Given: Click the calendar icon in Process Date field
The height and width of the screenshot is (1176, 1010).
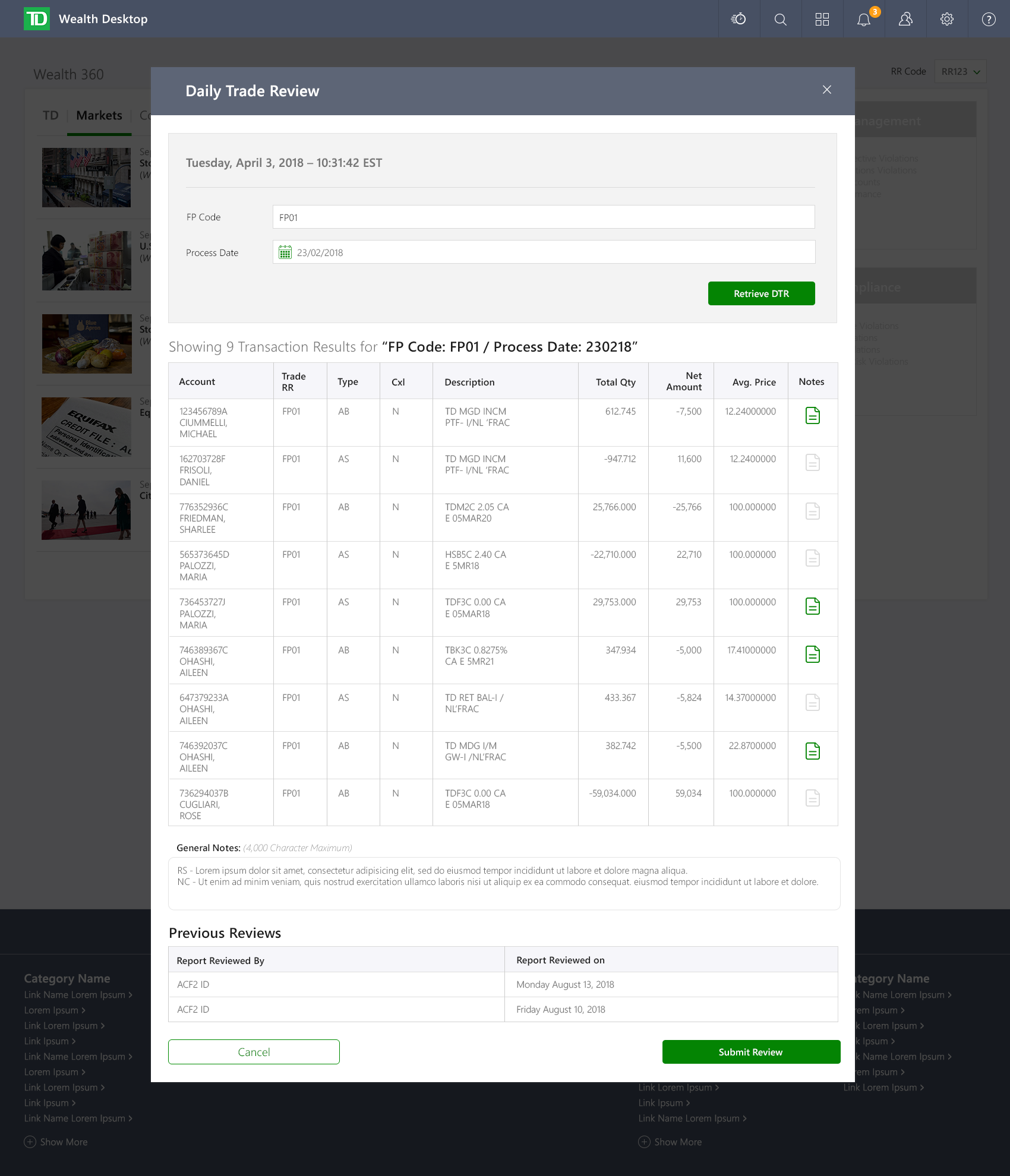Looking at the screenshot, I should (x=285, y=252).
